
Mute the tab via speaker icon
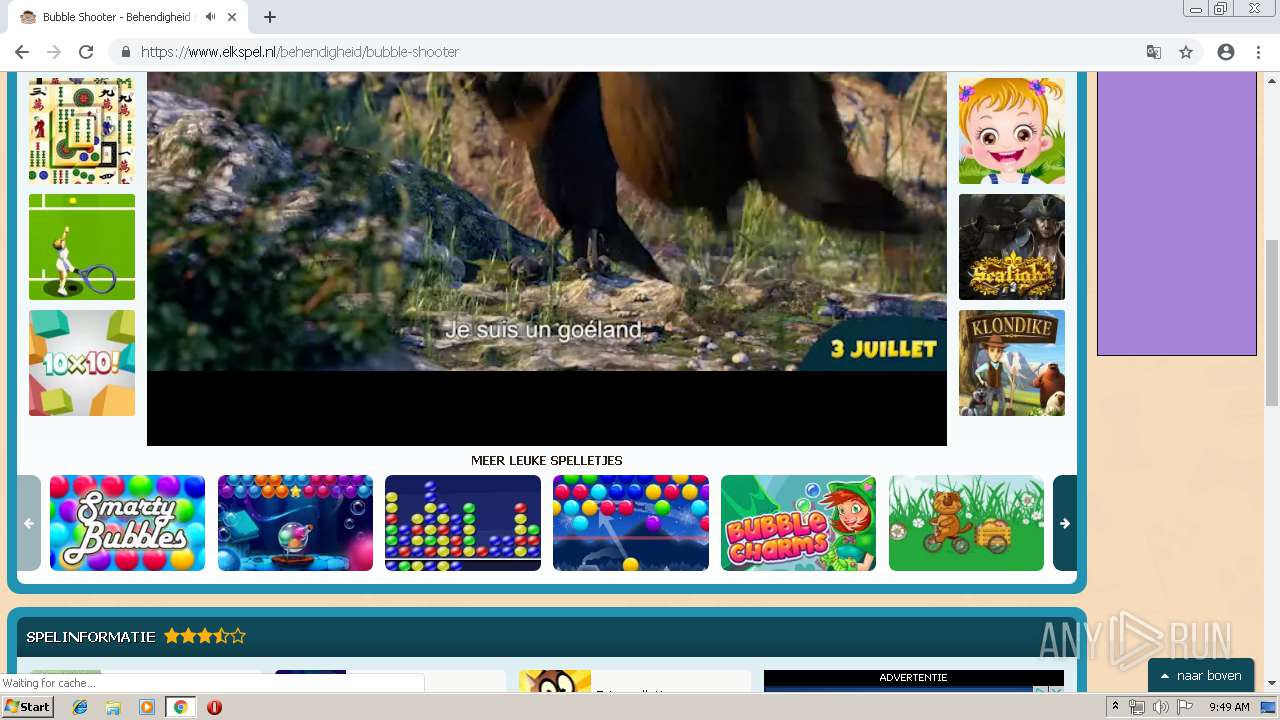click(210, 17)
